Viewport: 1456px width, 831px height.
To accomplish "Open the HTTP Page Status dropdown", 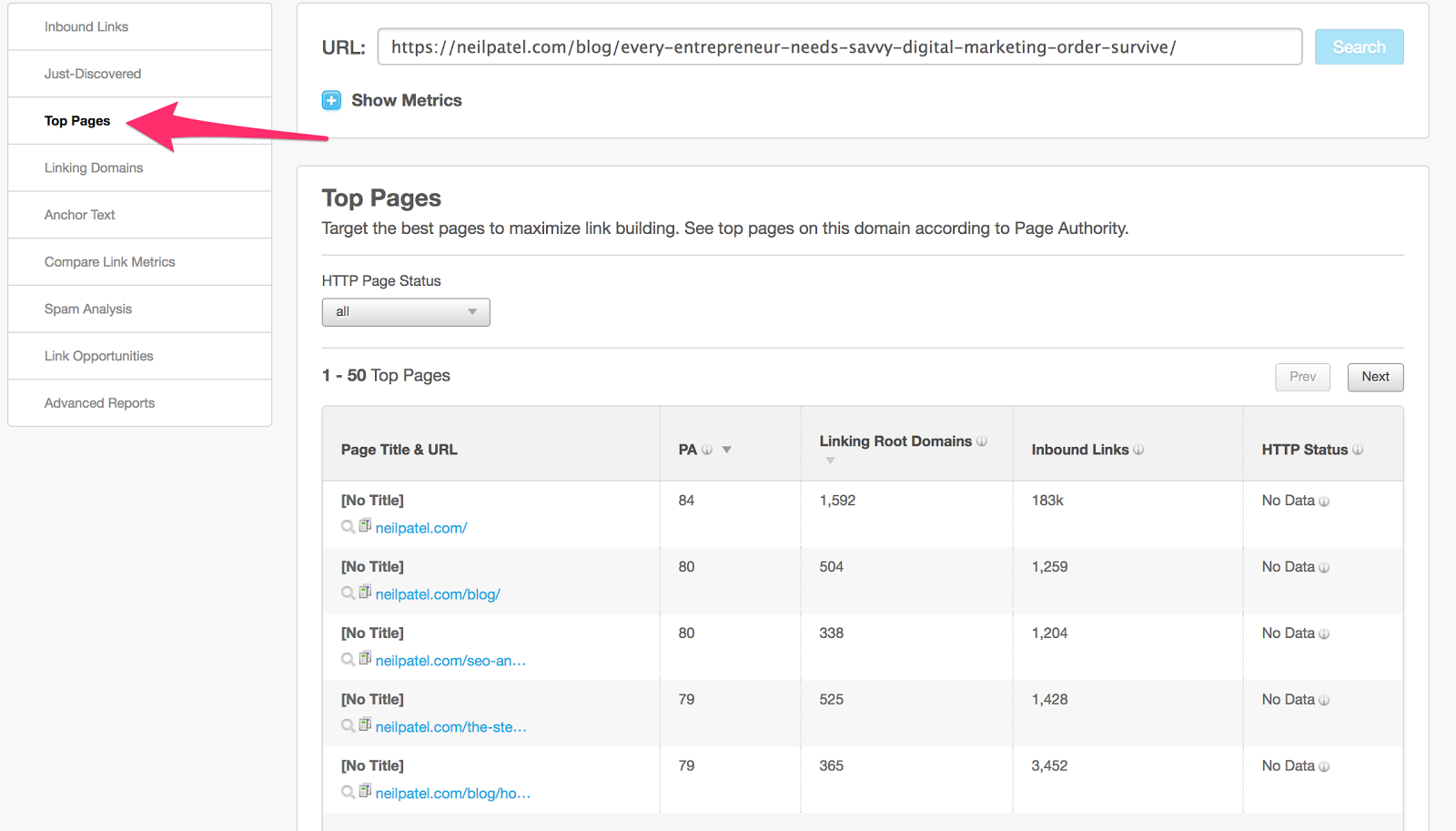I will [406, 312].
